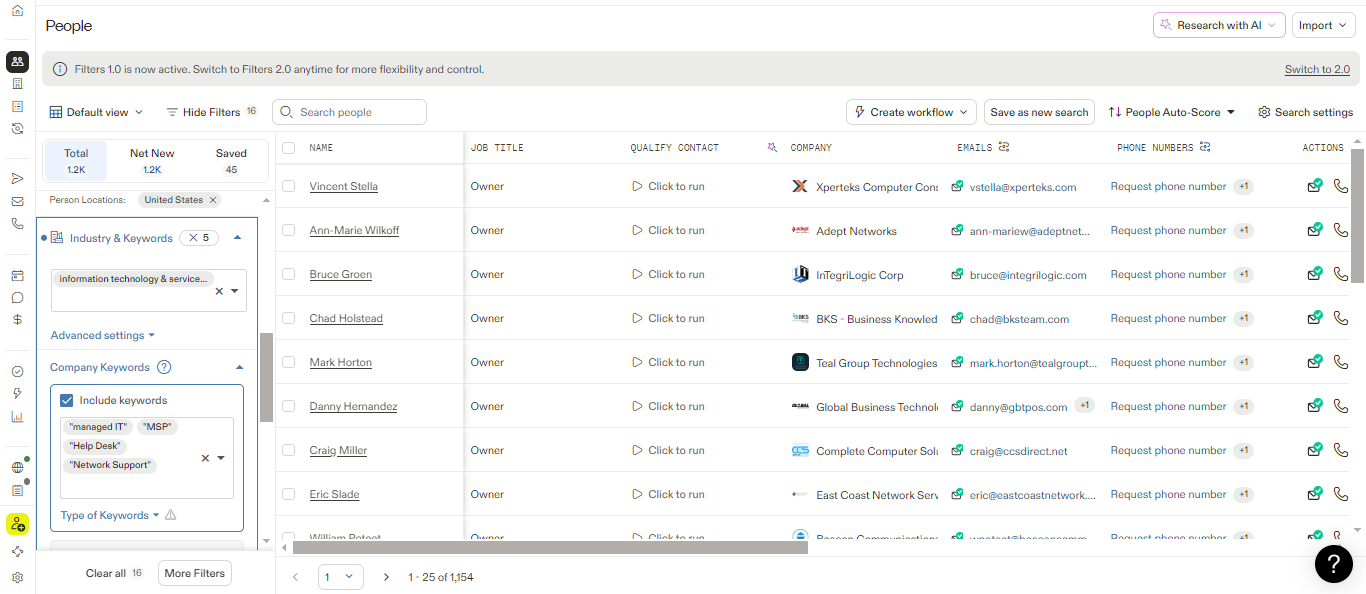Tick the checkbox beside Chad Holstead
The height and width of the screenshot is (594, 1366).
tap(289, 318)
